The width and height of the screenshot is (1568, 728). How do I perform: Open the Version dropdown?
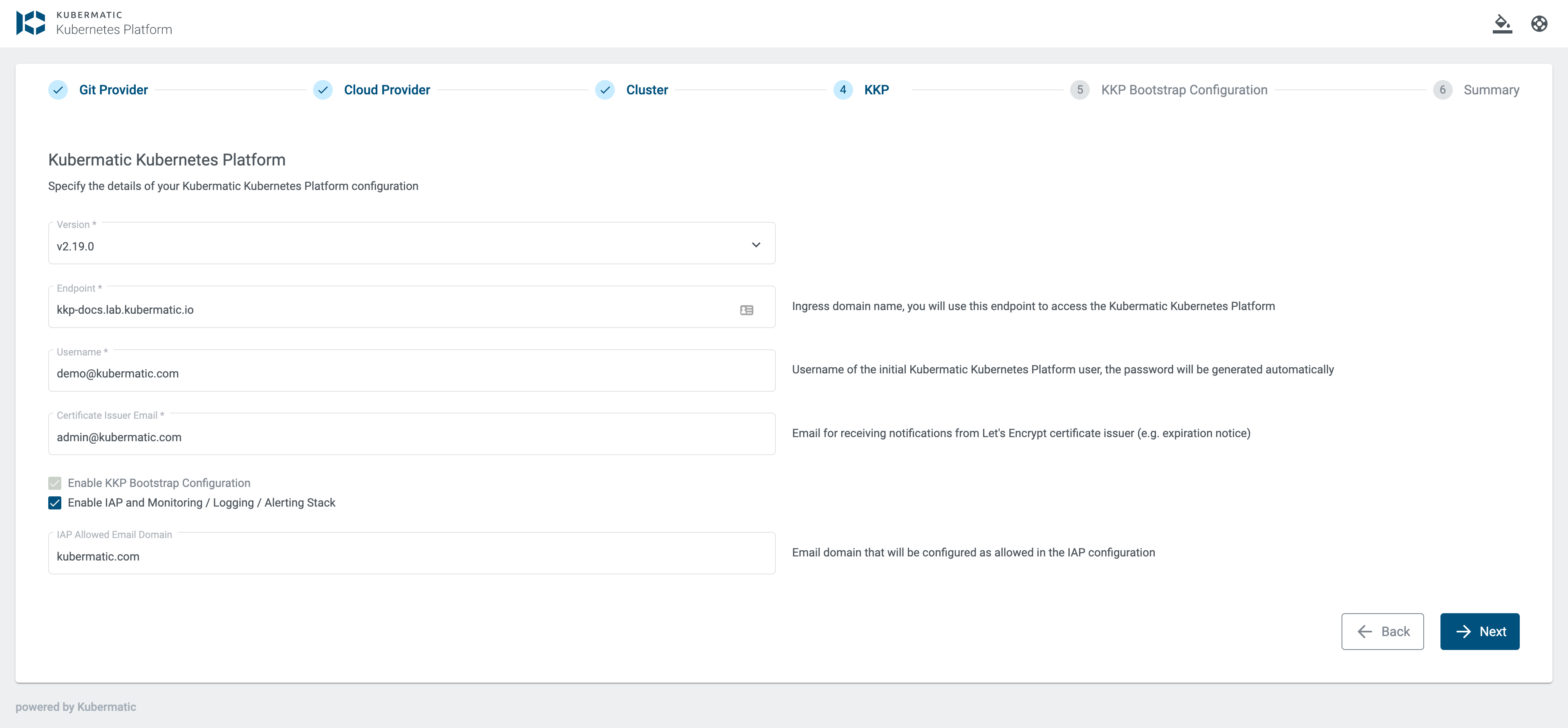tap(402, 246)
